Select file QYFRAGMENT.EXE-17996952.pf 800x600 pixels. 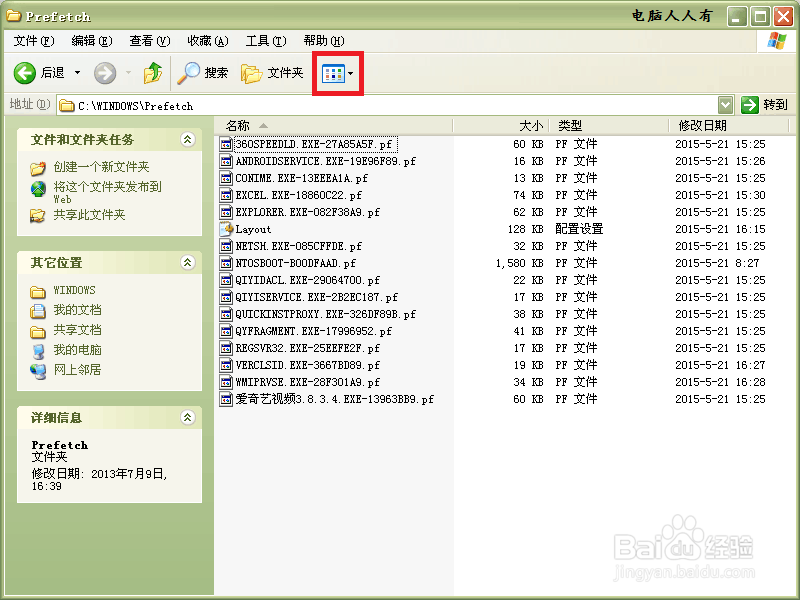314,331
